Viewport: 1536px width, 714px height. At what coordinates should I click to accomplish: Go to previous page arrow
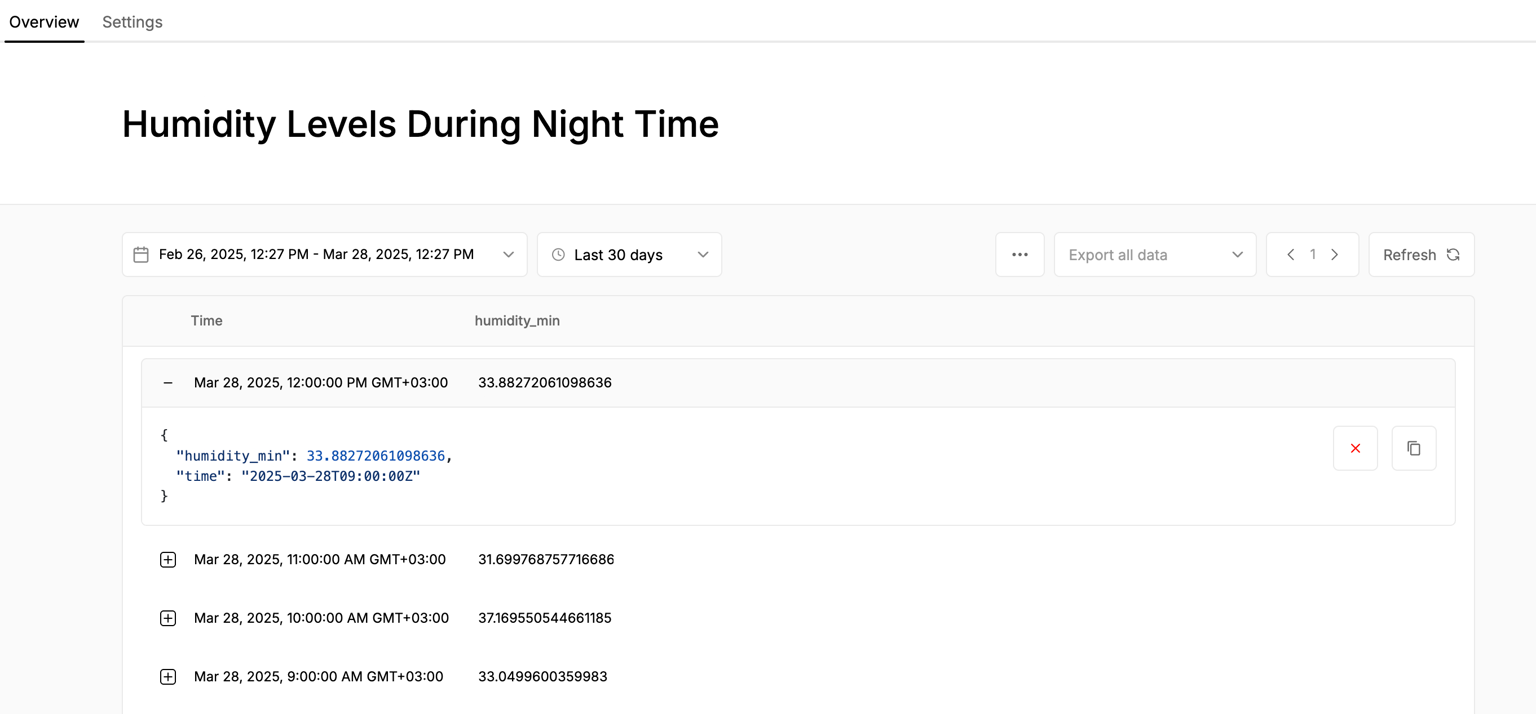coord(1290,255)
